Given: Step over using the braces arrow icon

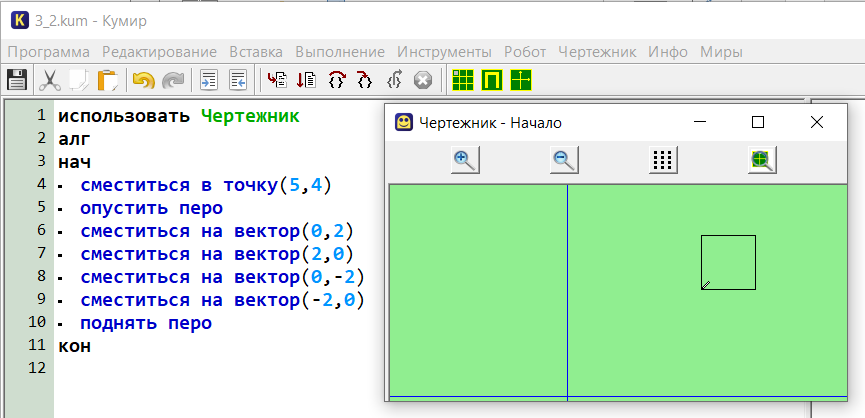Looking at the screenshot, I should click(x=336, y=81).
